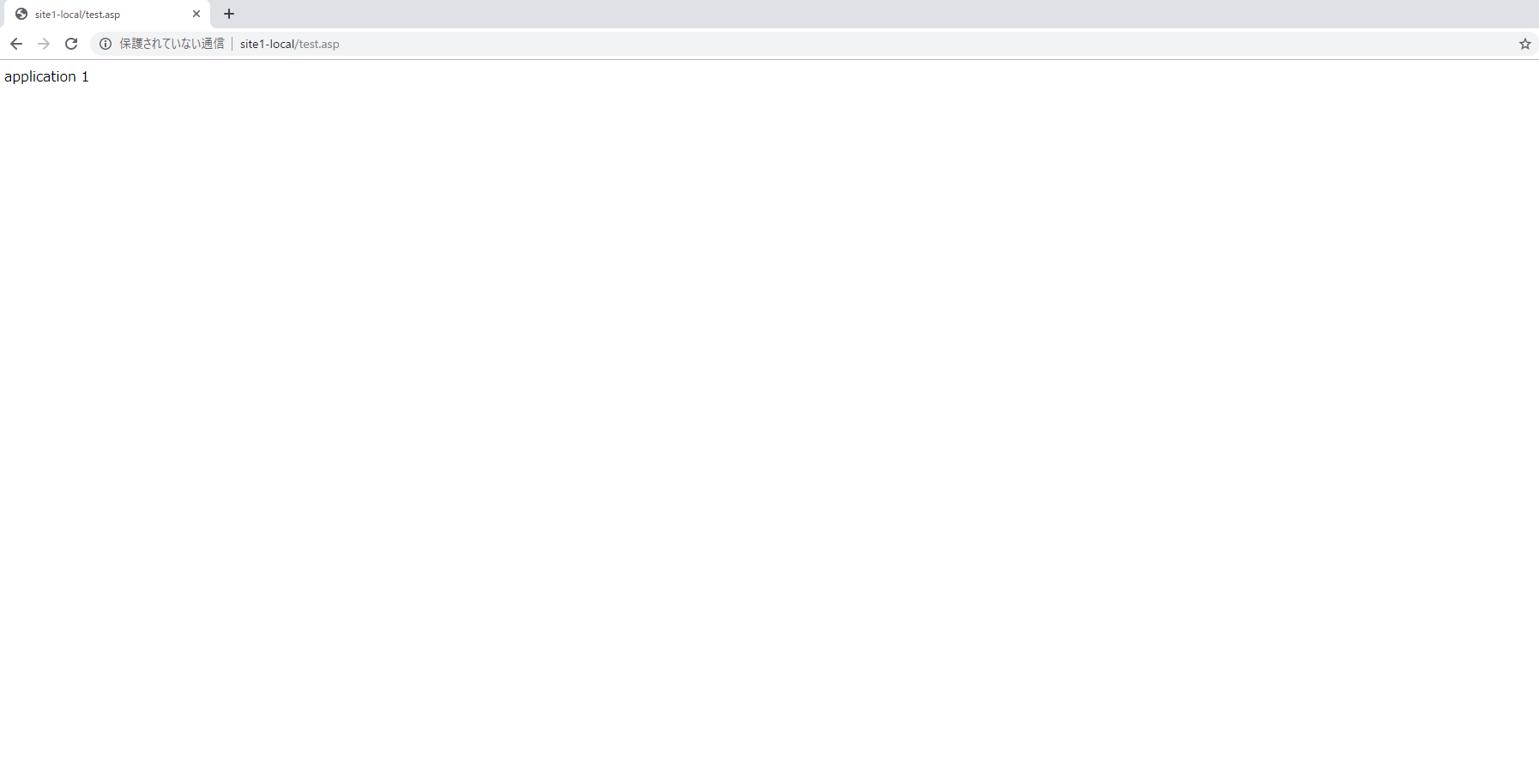1539x784 pixels.
Task: Open a new tab with the plus button
Action: point(229,14)
